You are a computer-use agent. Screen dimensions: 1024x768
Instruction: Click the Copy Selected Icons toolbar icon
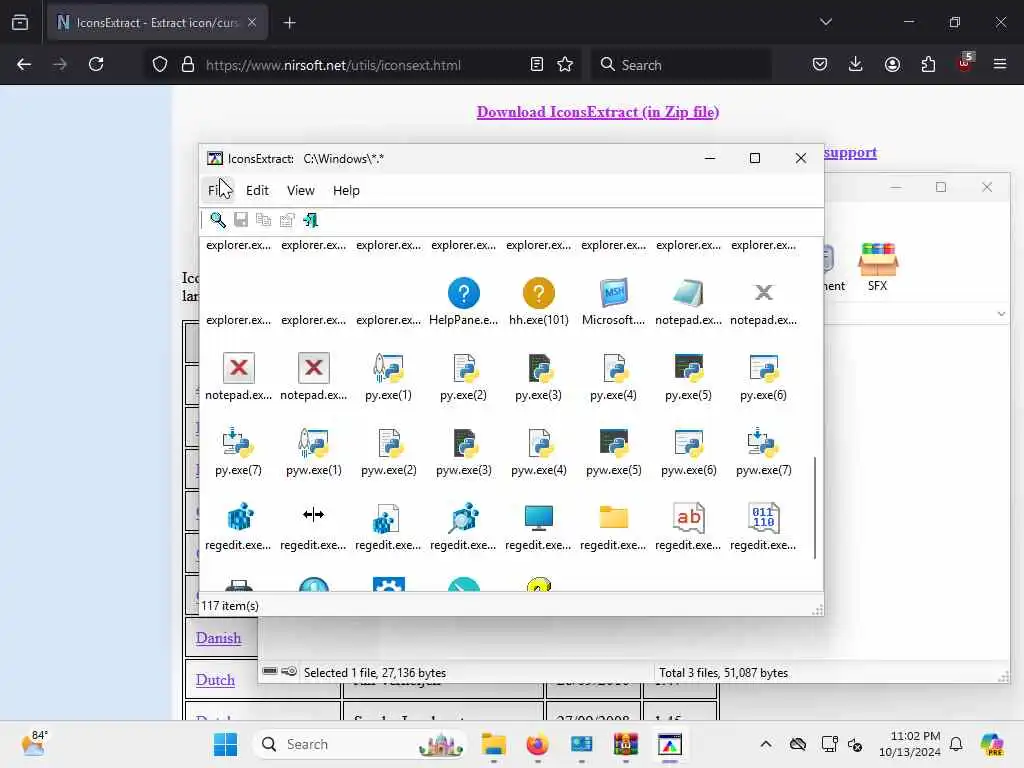coord(264,220)
